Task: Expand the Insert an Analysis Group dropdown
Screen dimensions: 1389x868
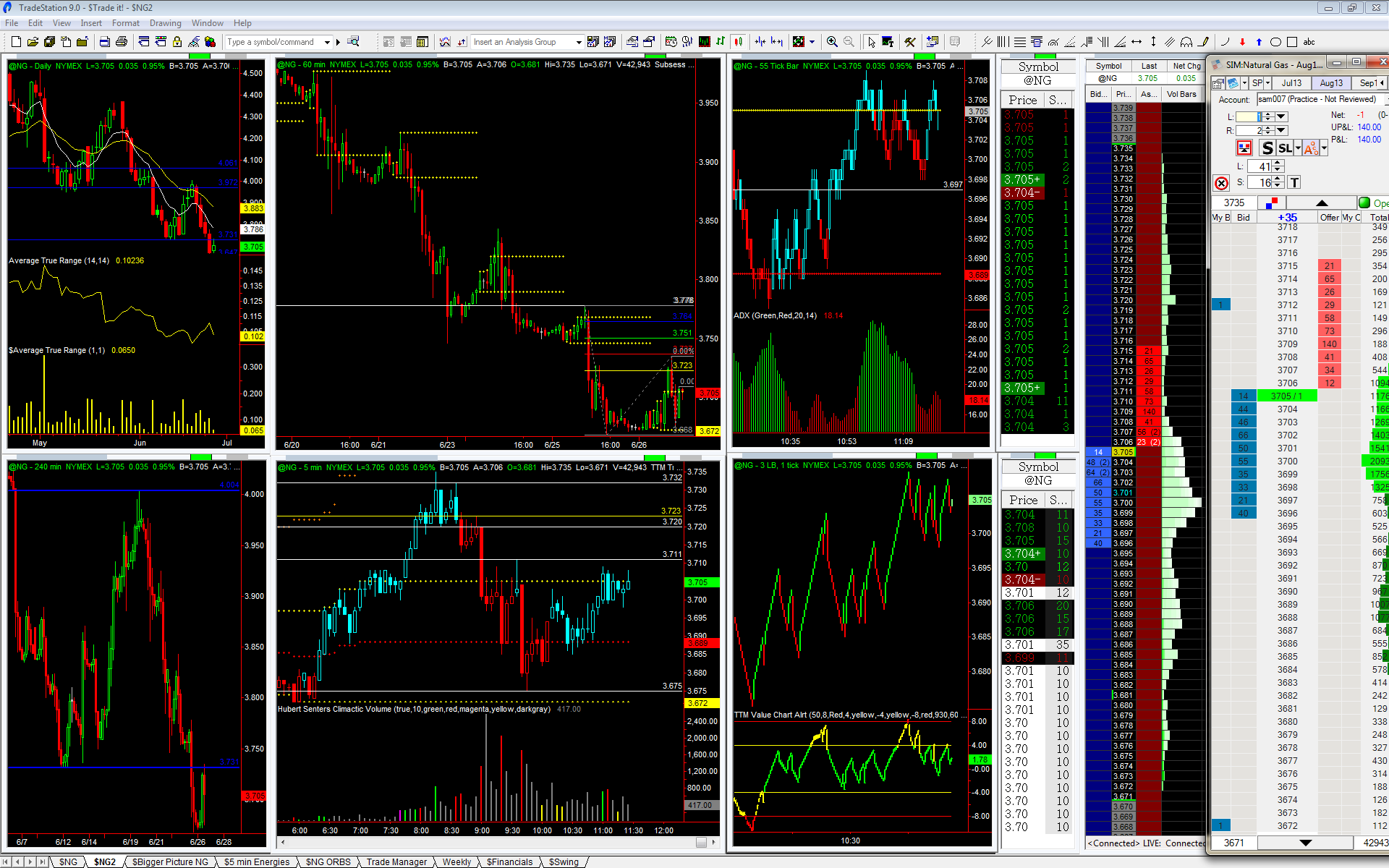Action: point(578,42)
